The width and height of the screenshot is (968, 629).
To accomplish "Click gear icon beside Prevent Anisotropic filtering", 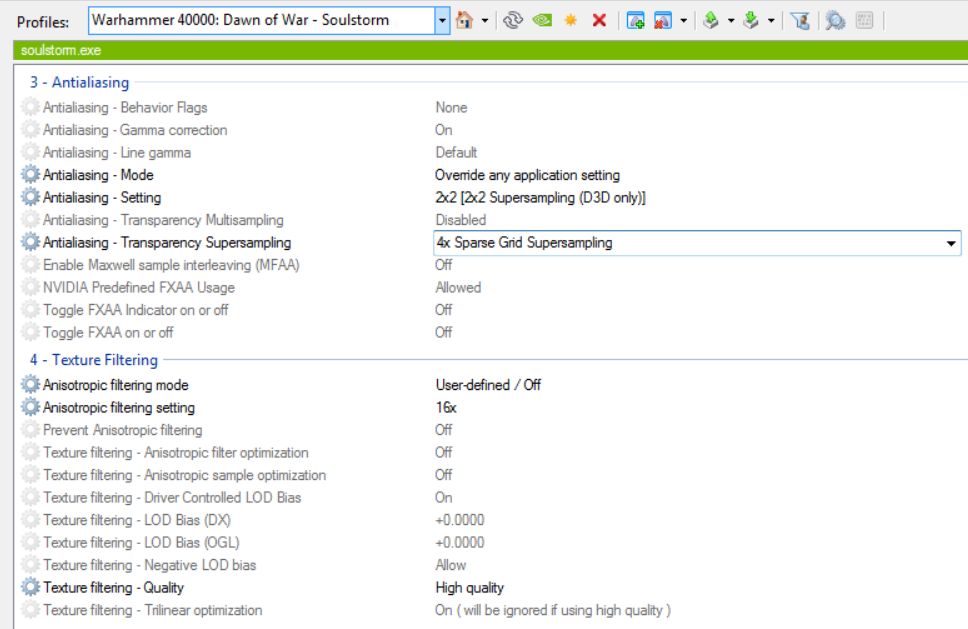I will click(30, 430).
